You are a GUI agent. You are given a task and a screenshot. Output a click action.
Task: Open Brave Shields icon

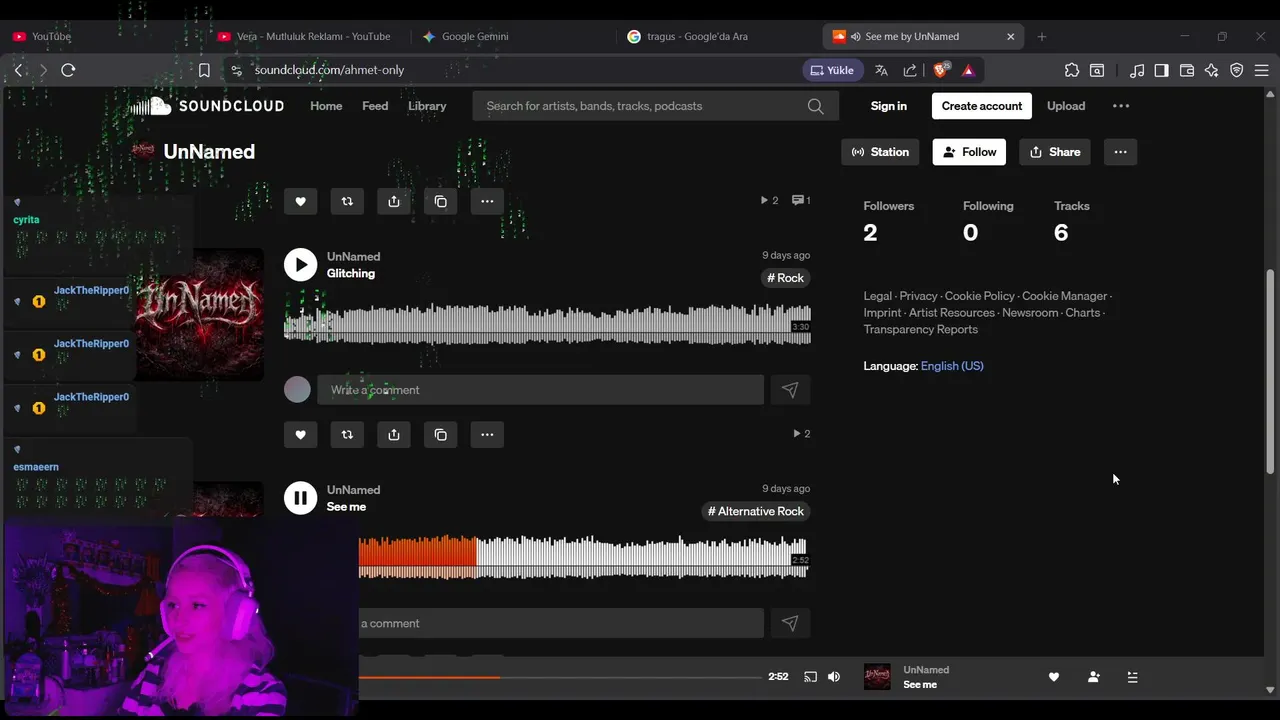point(940,70)
